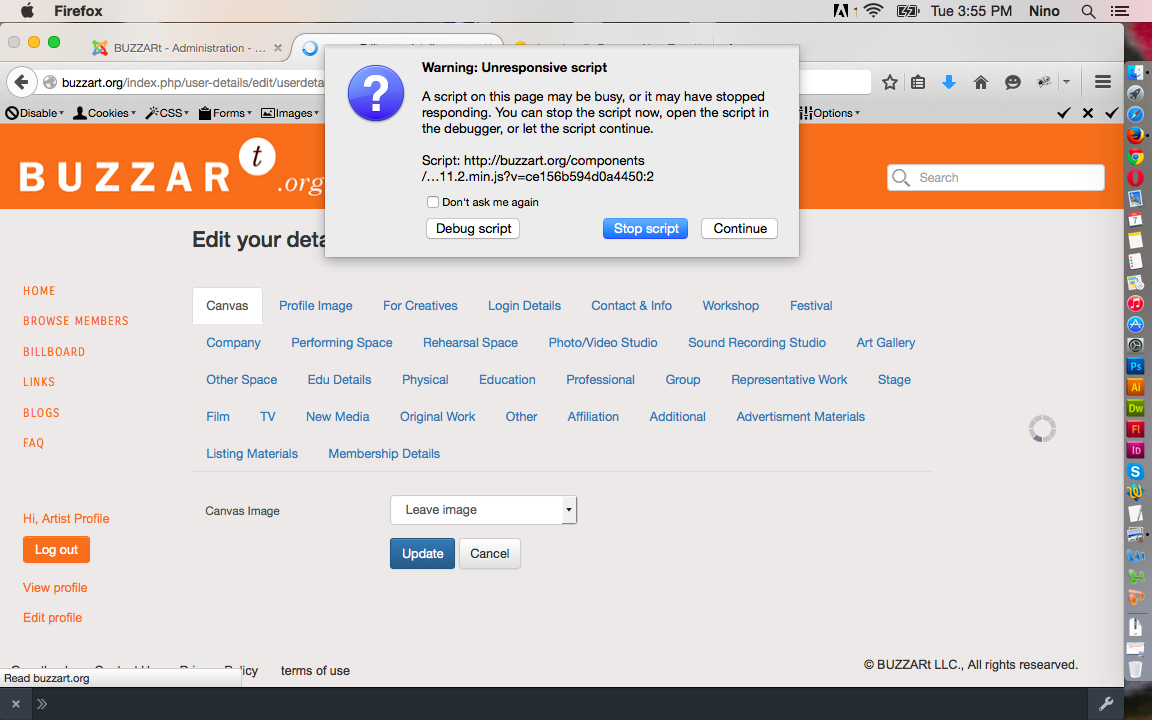The image size is (1152, 720).
Task: Switch to the Advertisment Materials tab
Action: pos(801,417)
